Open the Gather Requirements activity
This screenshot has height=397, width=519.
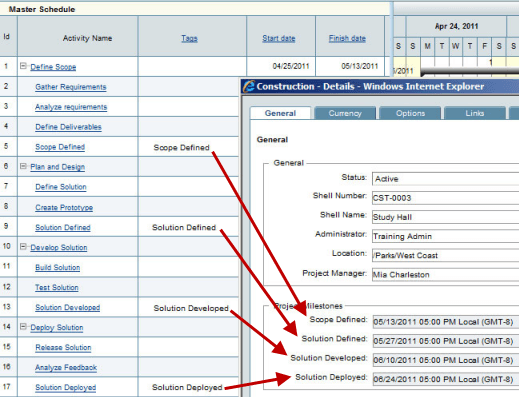pyautogui.click(x=71, y=87)
